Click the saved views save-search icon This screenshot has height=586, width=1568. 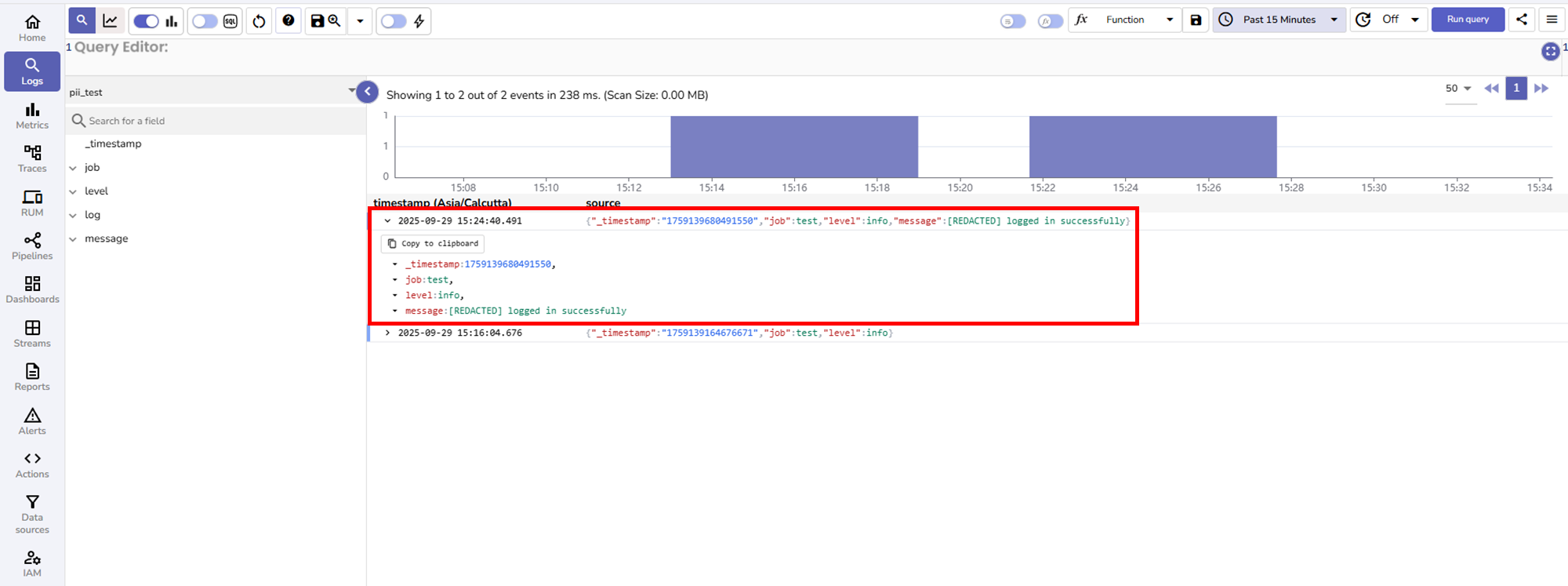(325, 21)
